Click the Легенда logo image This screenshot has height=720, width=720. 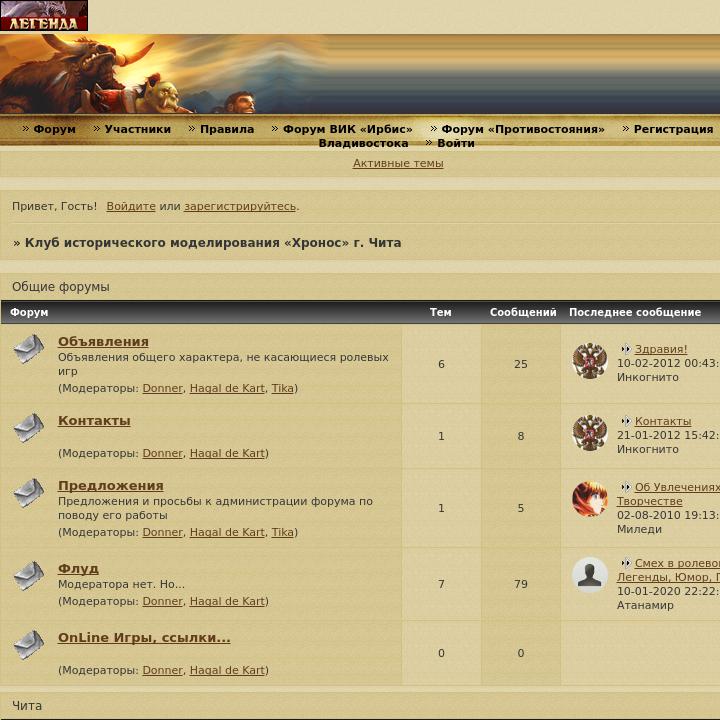44,16
